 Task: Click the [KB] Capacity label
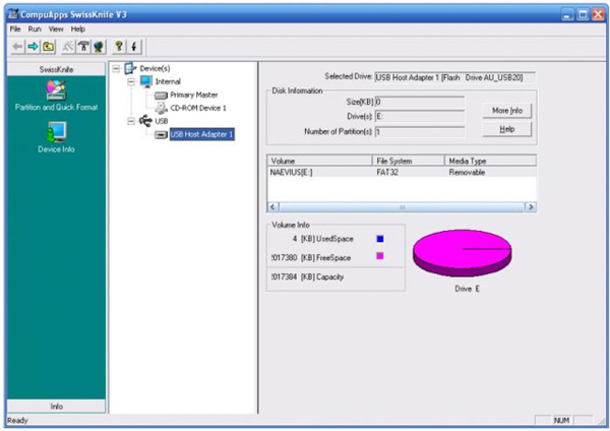pos(323,277)
